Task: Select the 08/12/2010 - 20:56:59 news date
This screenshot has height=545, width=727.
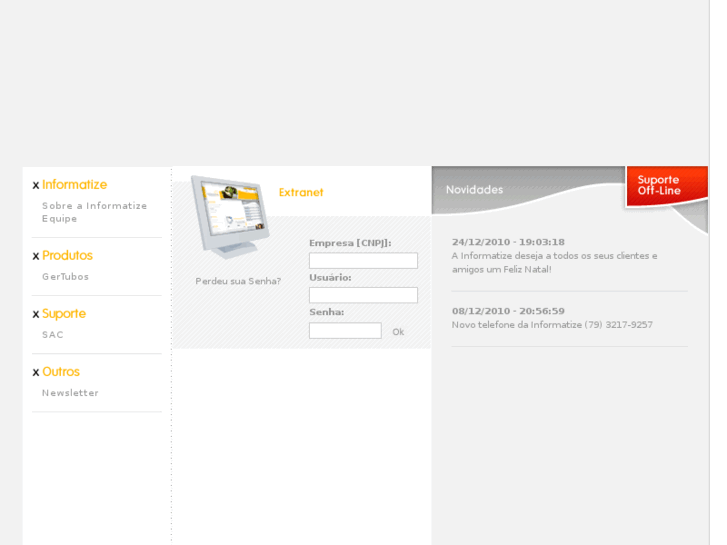Action: [x=508, y=311]
